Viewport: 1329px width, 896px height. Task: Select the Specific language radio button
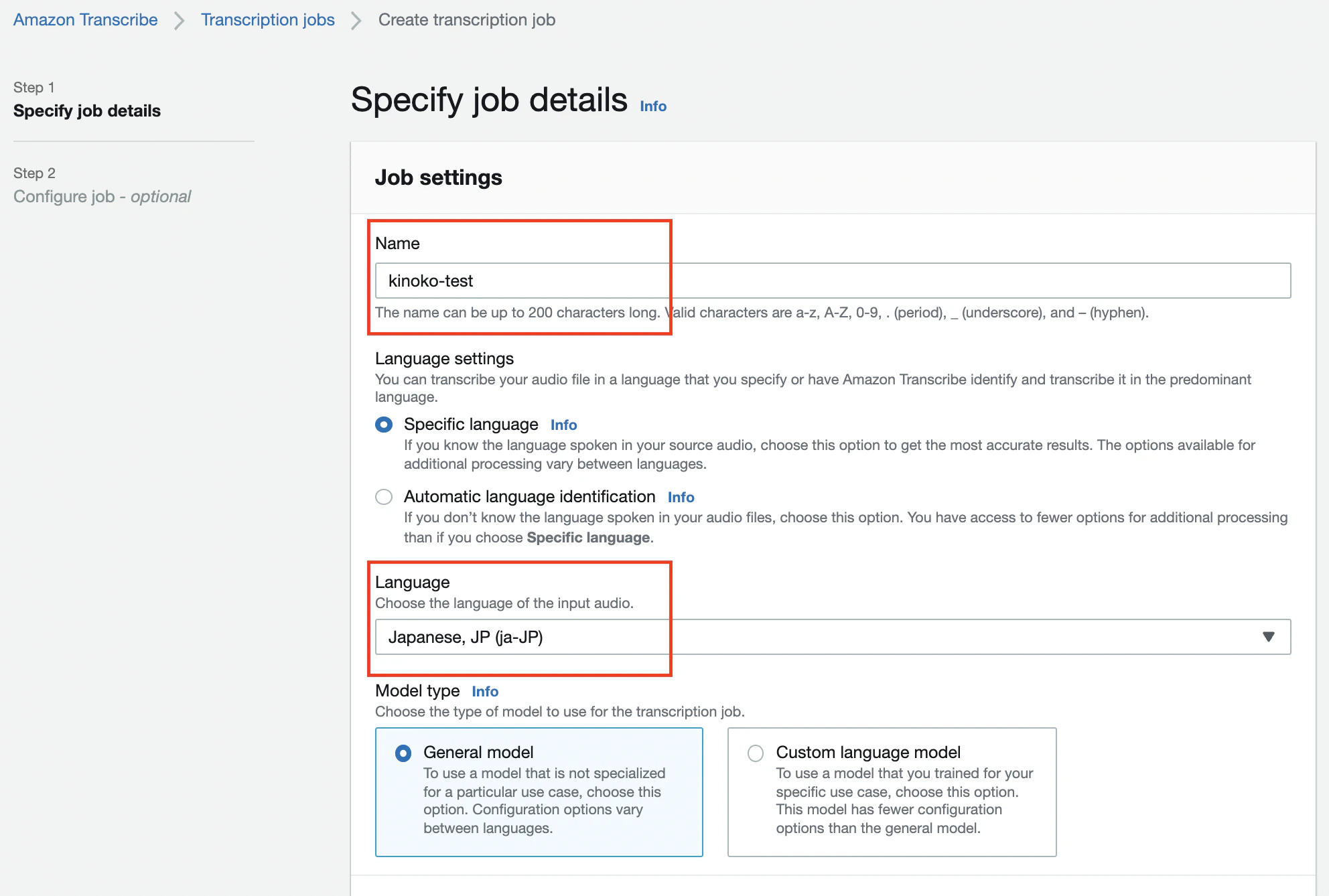point(384,425)
